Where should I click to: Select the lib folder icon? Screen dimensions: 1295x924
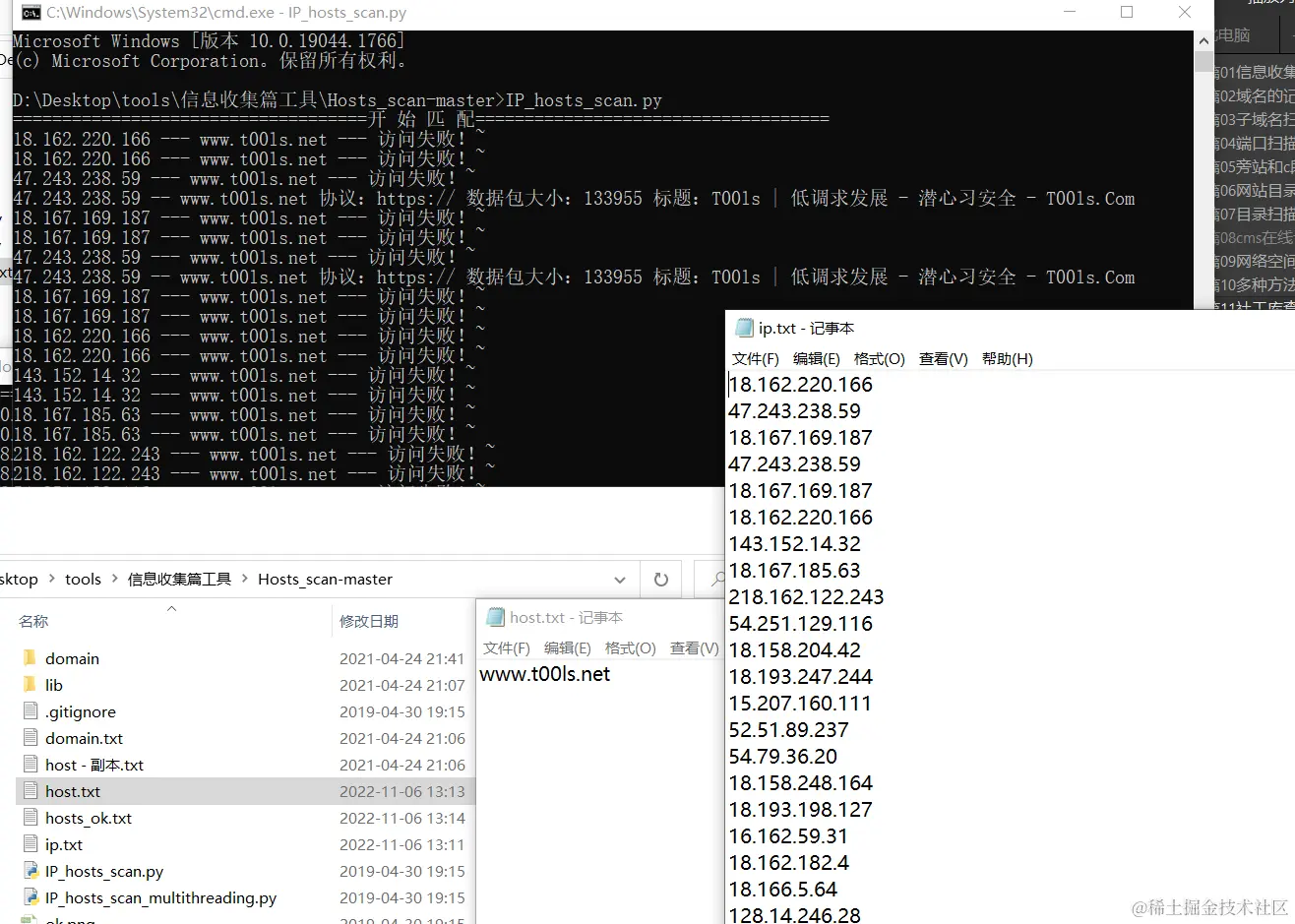[x=30, y=685]
